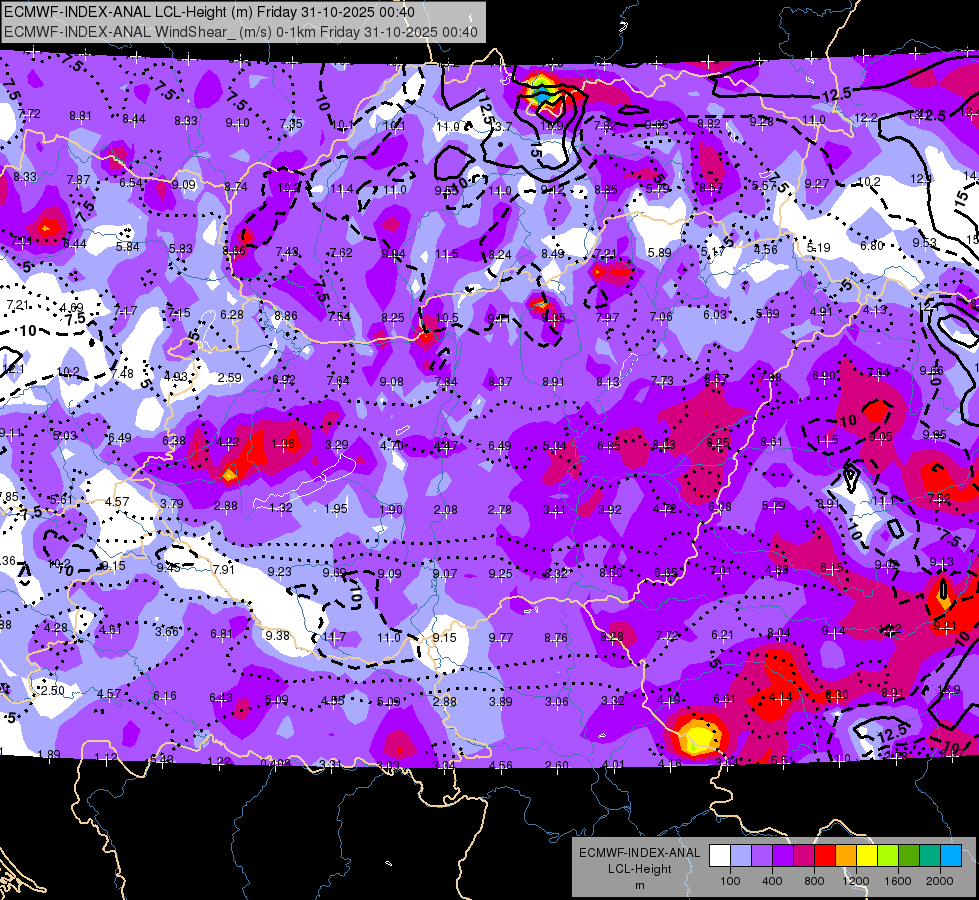Viewport: 979px width, 900px height.
Task: Click the 3.89 wind shear value
Action: 501,701
